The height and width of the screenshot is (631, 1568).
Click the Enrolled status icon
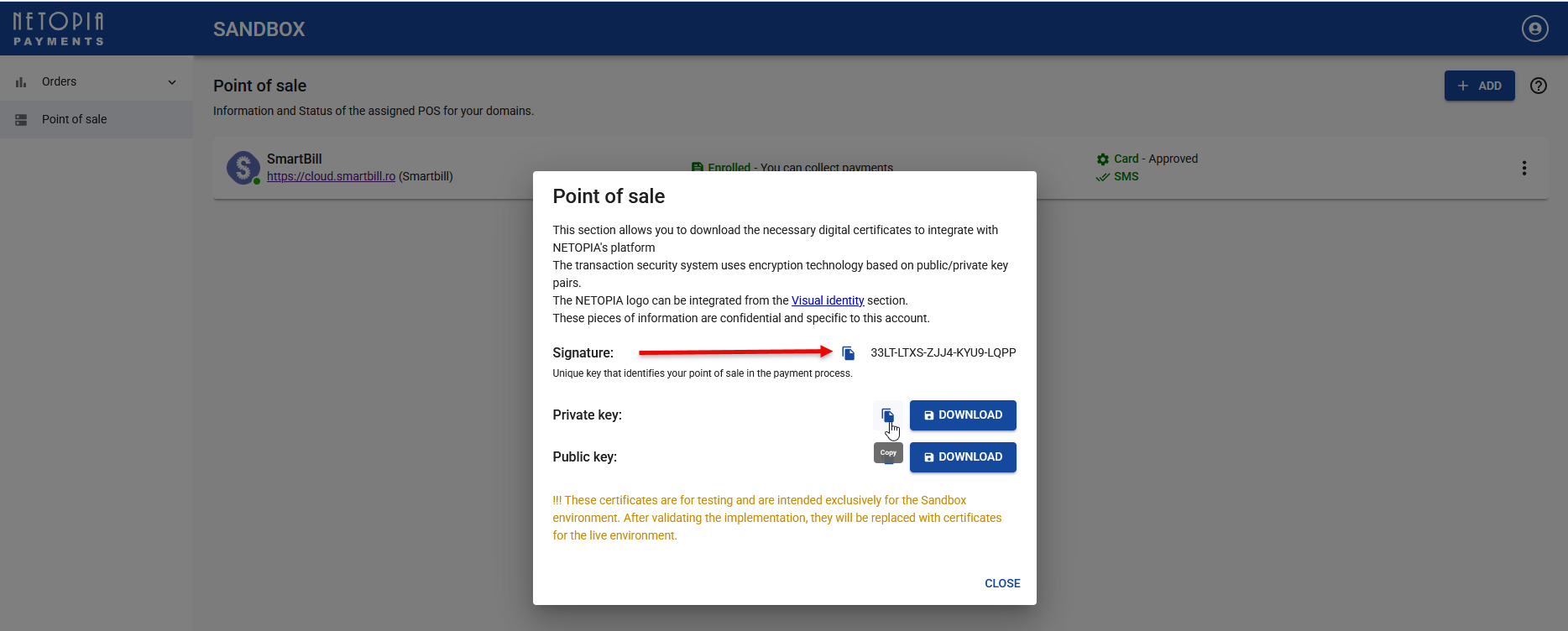point(697,167)
